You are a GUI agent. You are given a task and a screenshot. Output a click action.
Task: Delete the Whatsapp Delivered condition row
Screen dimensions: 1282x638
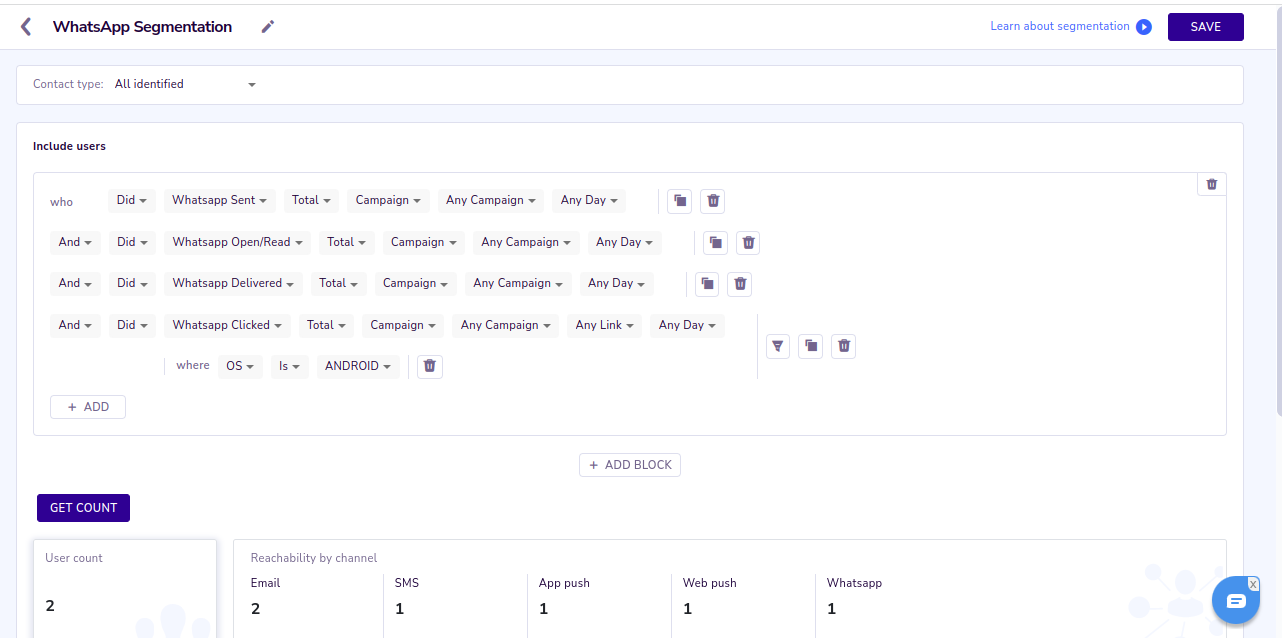click(x=740, y=284)
